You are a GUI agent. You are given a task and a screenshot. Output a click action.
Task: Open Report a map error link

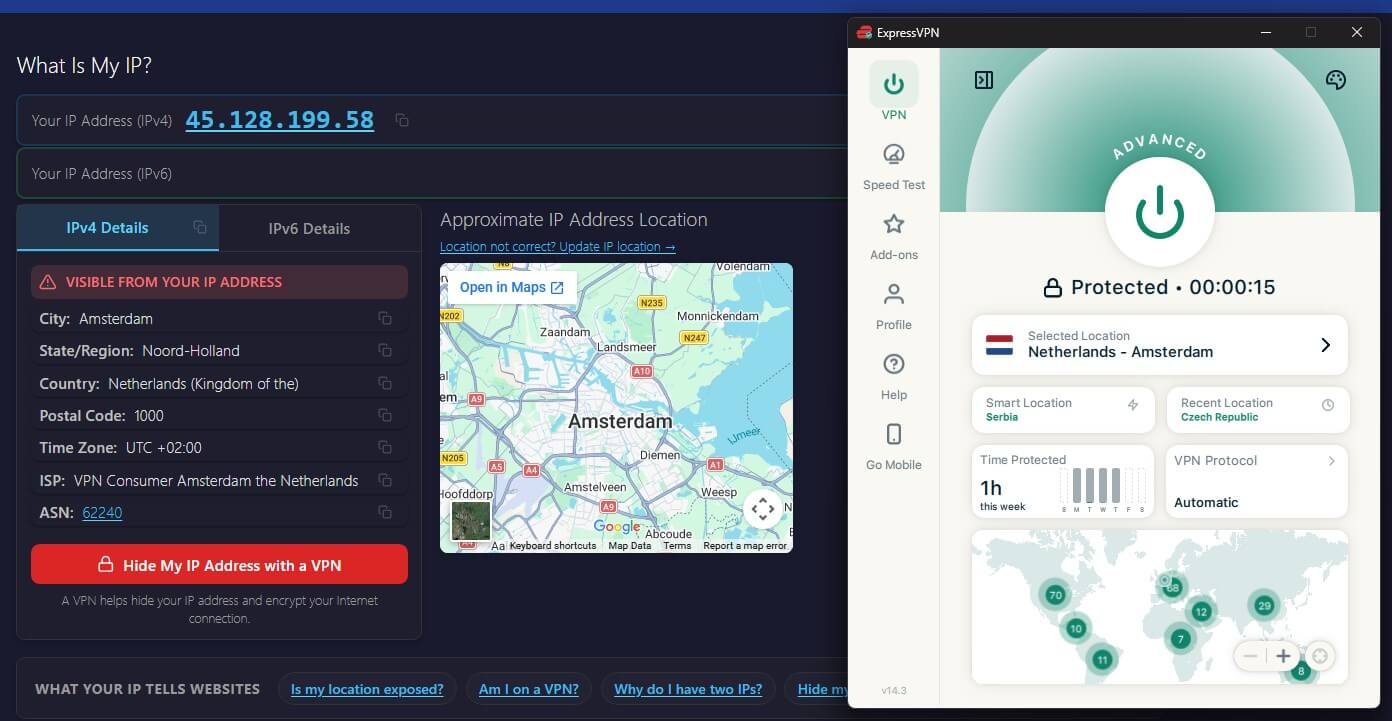pyautogui.click(x=745, y=546)
